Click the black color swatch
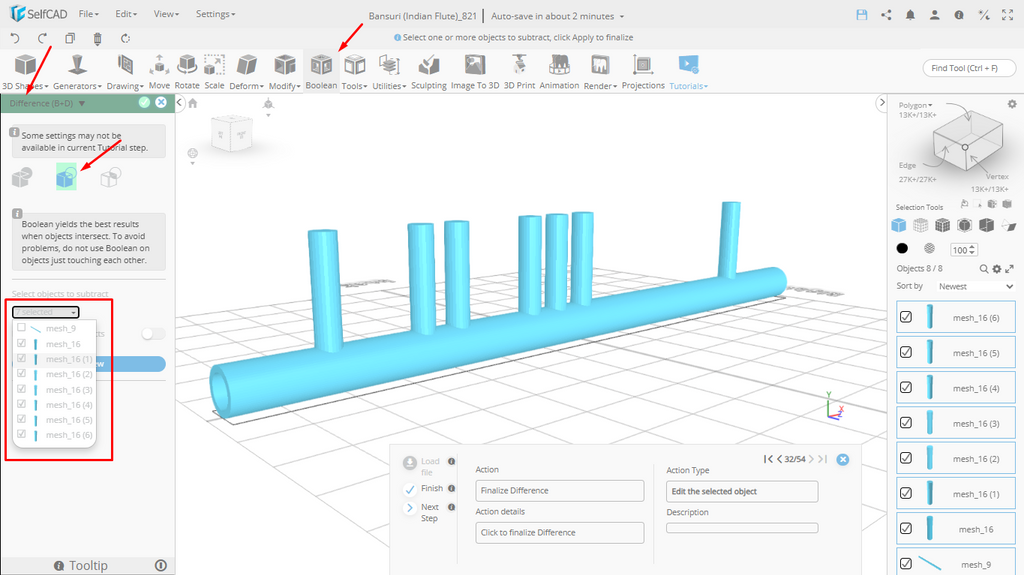 pos(902,248)
